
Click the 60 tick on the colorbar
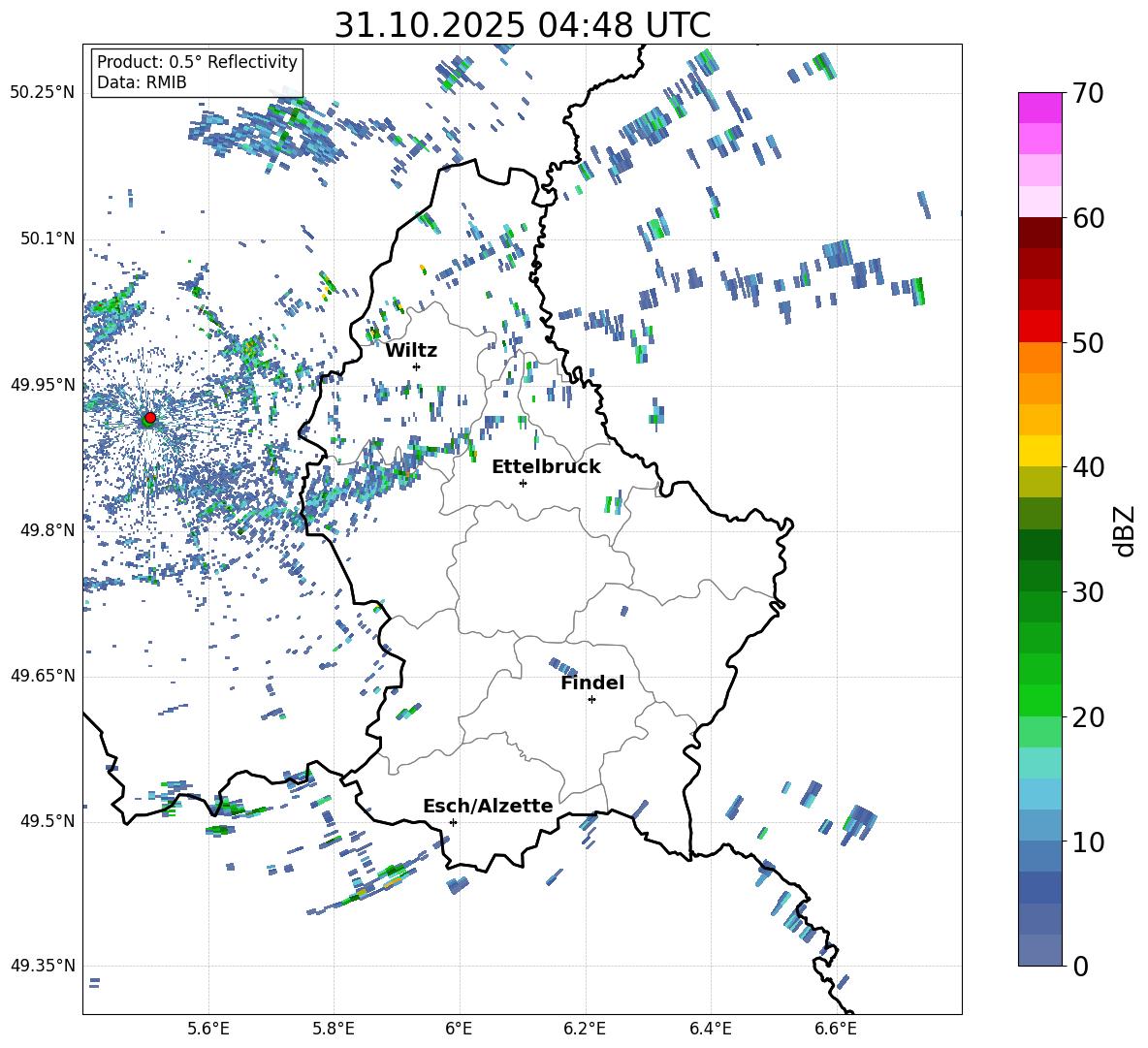(x=1088, y=218)
